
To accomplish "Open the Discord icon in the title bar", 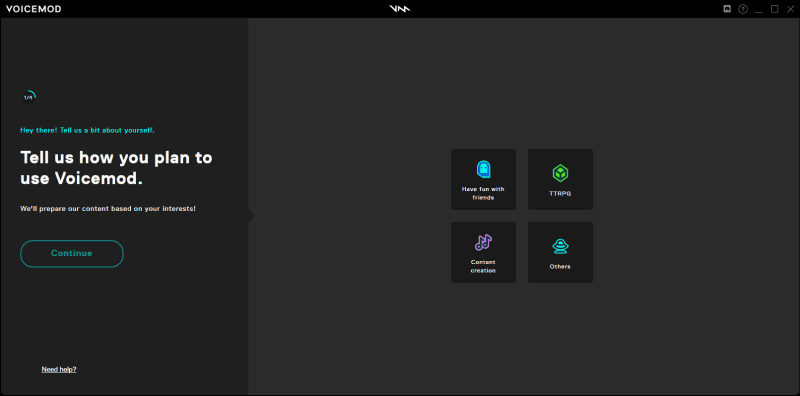I will (x=727, y=9).
